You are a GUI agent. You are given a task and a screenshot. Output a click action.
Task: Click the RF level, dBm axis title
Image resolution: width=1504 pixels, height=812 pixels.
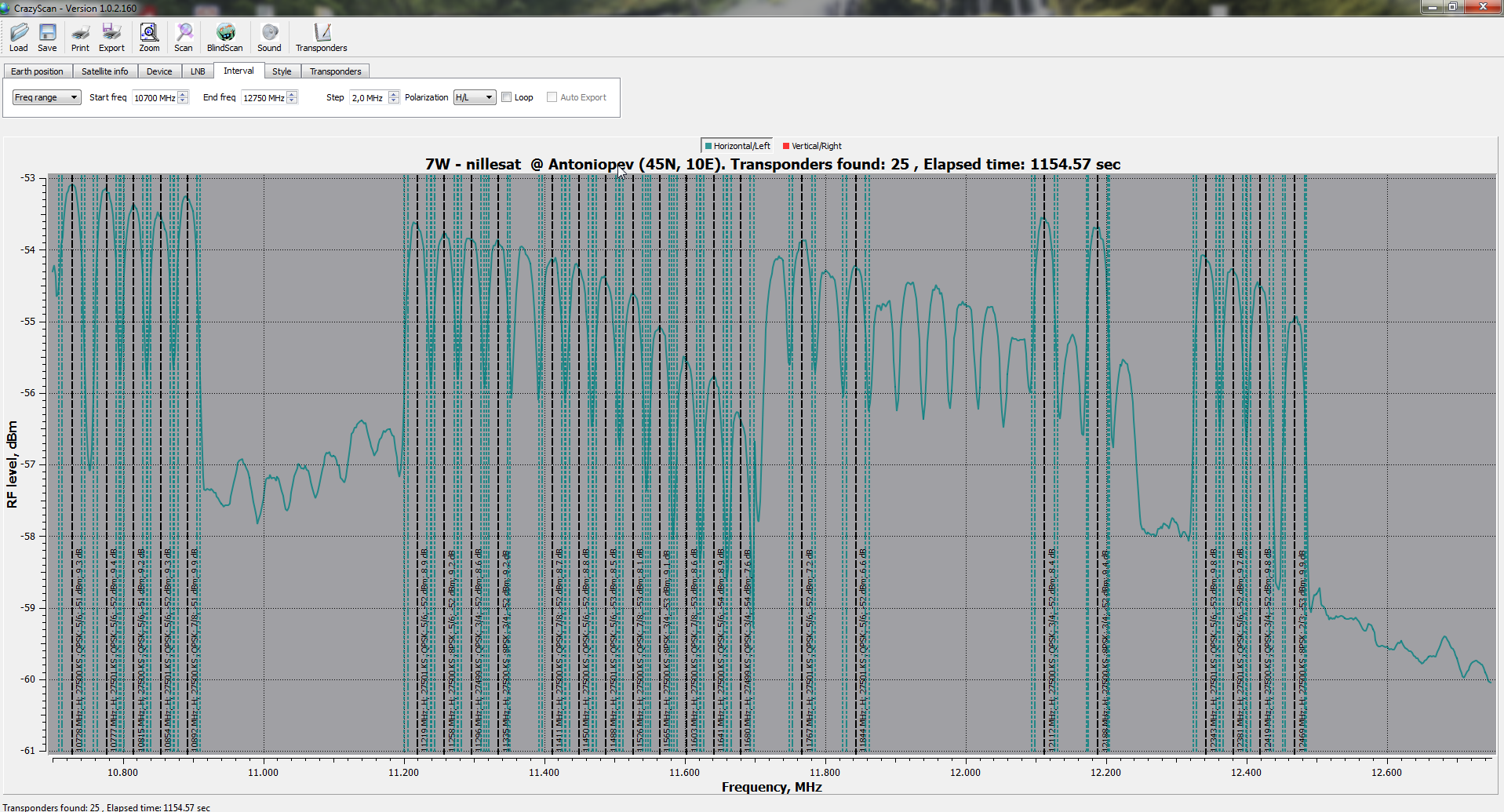pos(12,464)
